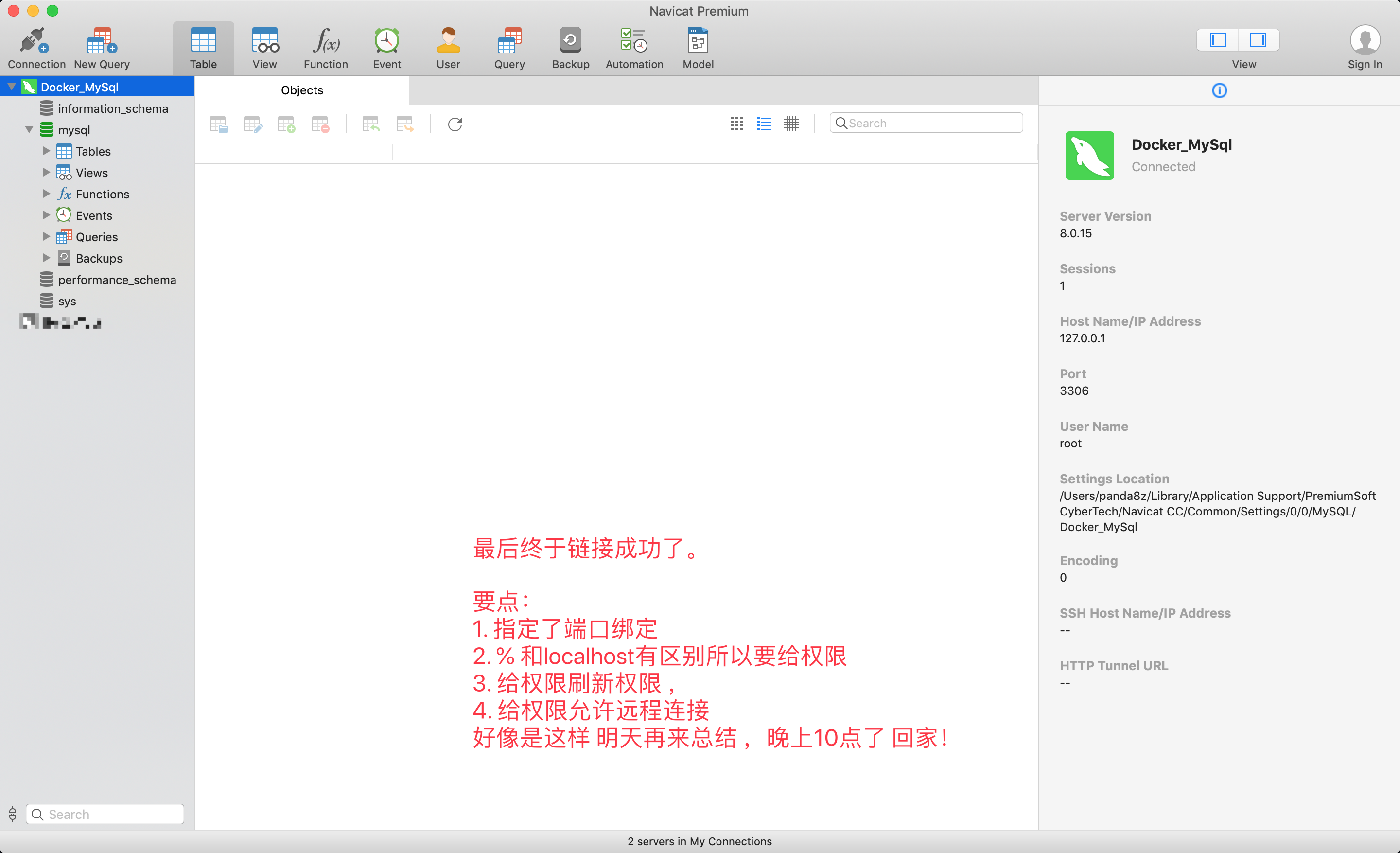Open the Backup toolbar button
Screen dimensions: 1400x853
click(571, 48)
